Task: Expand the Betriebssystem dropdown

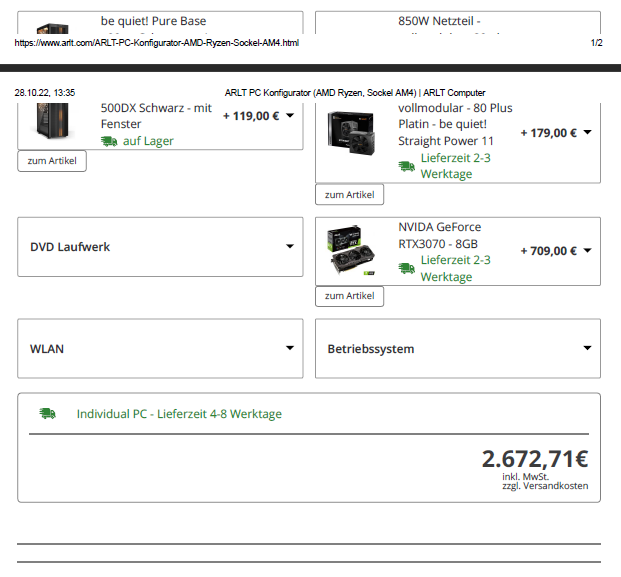Action: [458, 348]
